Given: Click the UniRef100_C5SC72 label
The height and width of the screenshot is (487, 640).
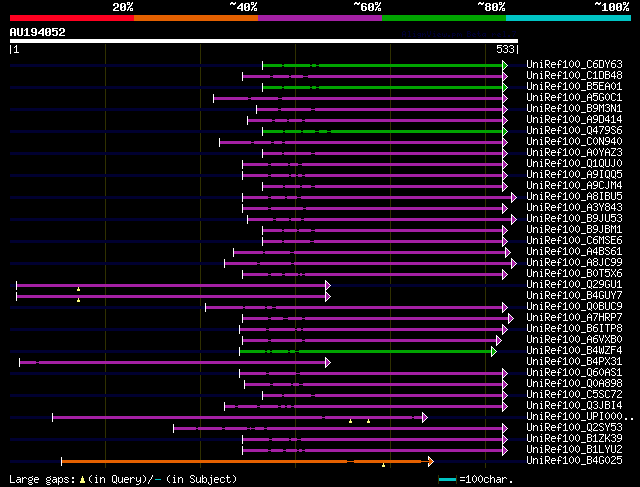Looking at the screenshot, I should click(x=574, y=395).
